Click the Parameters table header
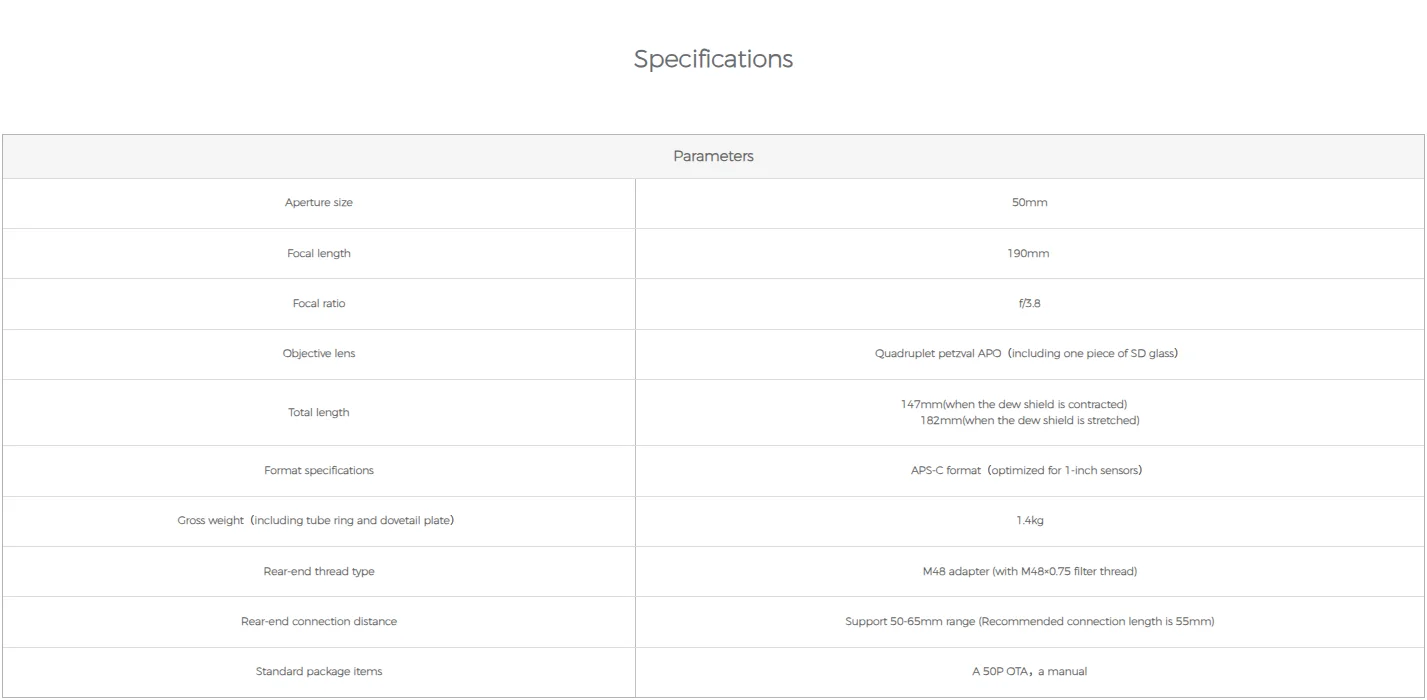This screenshot has height=700, width=1427. click(713, 156)
